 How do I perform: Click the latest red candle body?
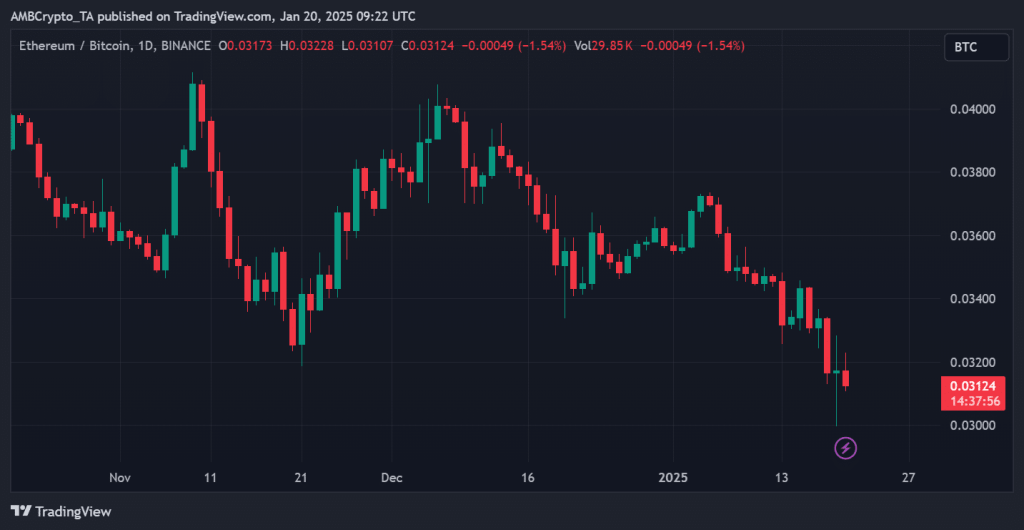pos(846,379)
